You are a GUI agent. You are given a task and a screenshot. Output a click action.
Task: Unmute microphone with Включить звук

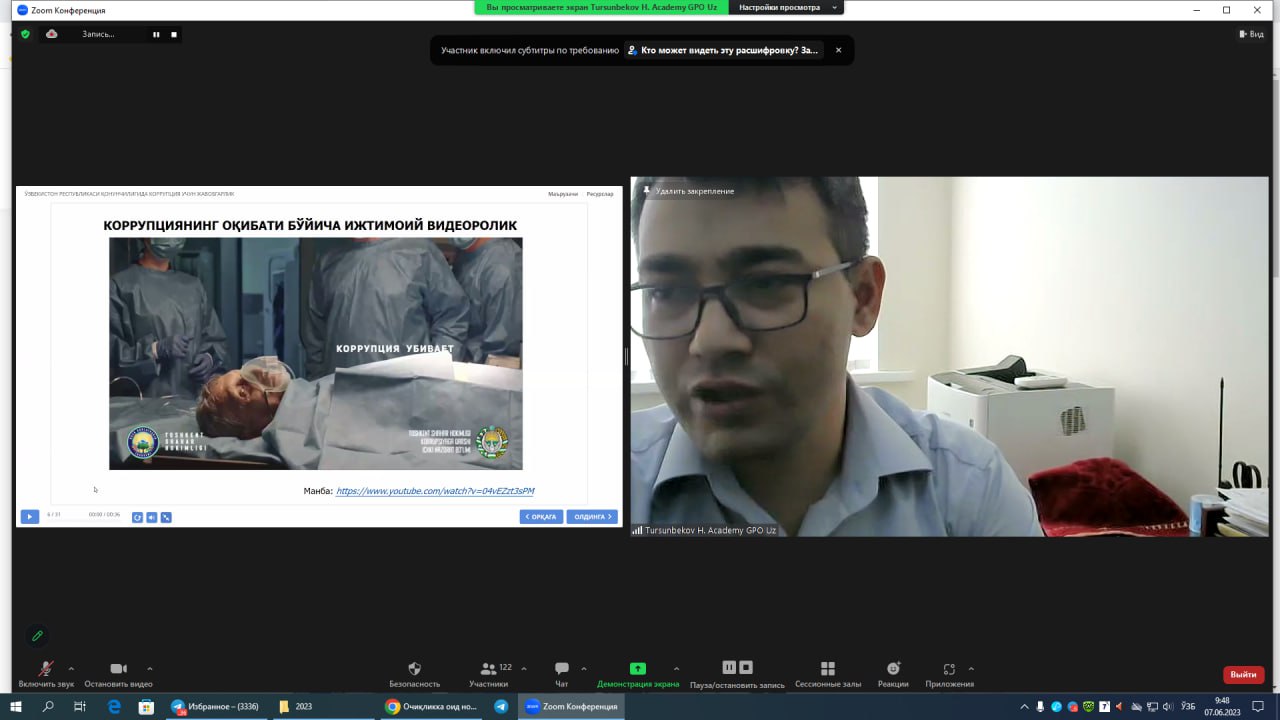click(x=46, y=669)
